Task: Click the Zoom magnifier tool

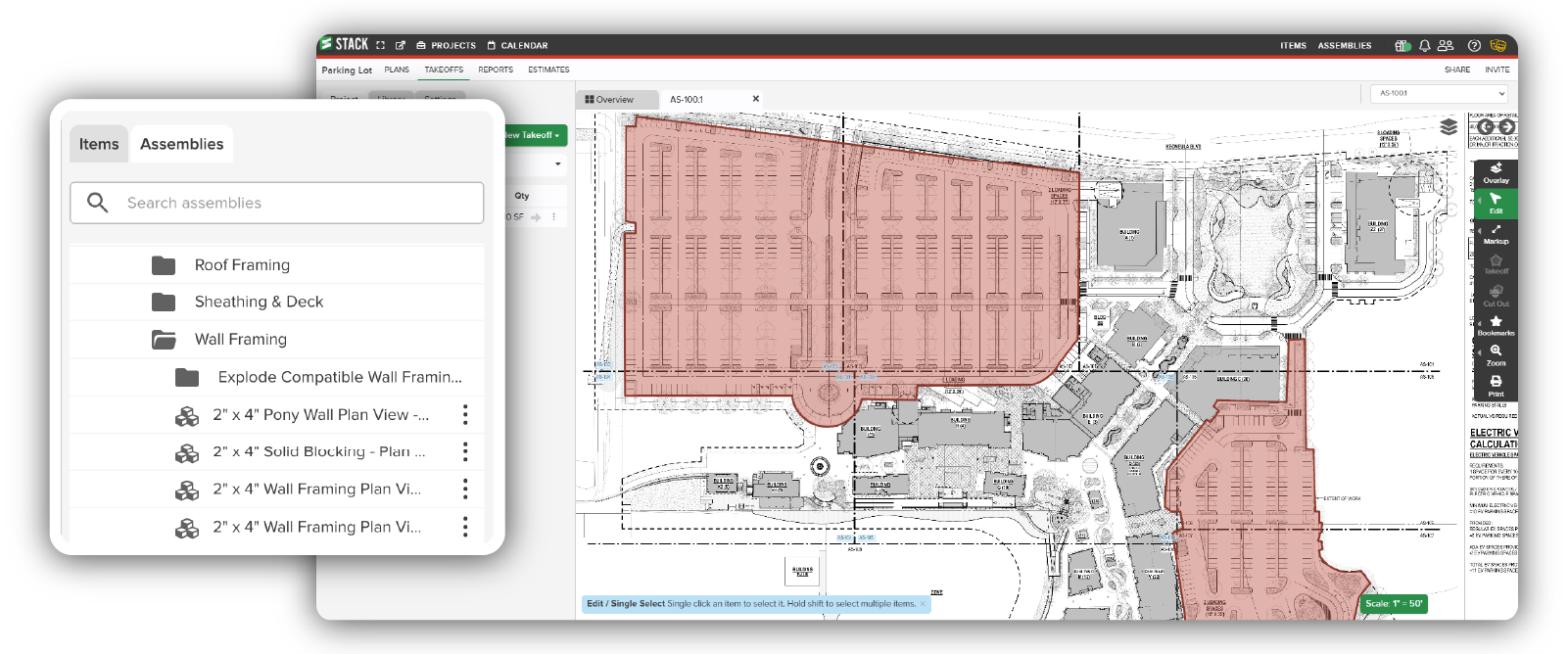Action: (1496, 355)
